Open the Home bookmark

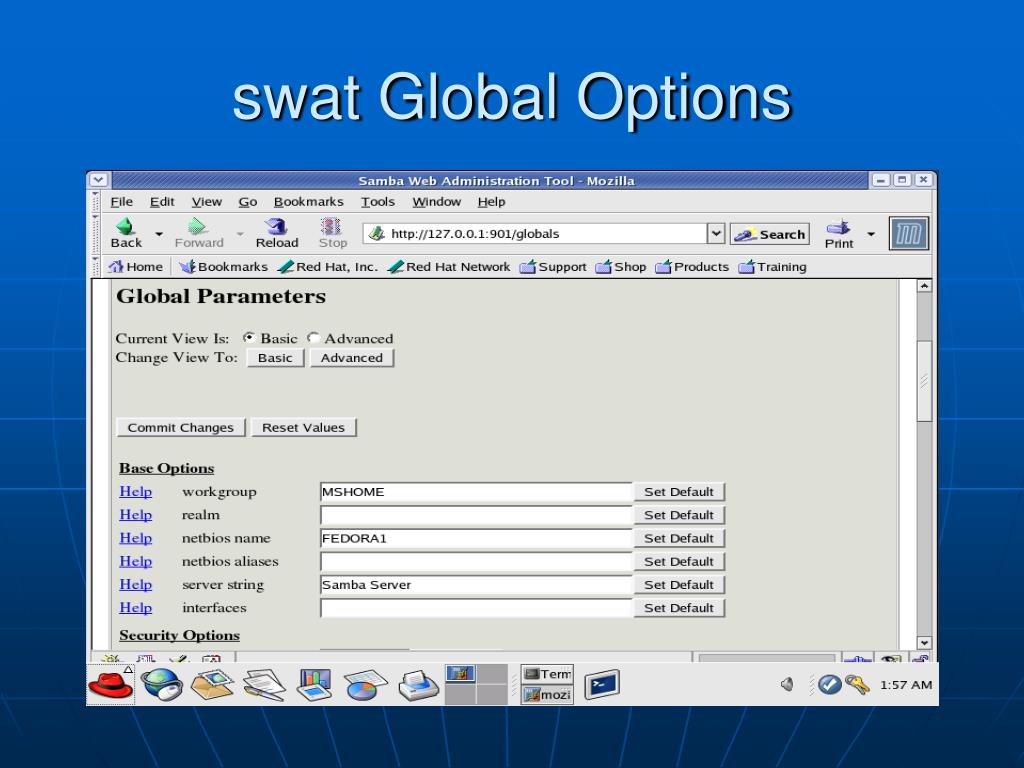136,266
